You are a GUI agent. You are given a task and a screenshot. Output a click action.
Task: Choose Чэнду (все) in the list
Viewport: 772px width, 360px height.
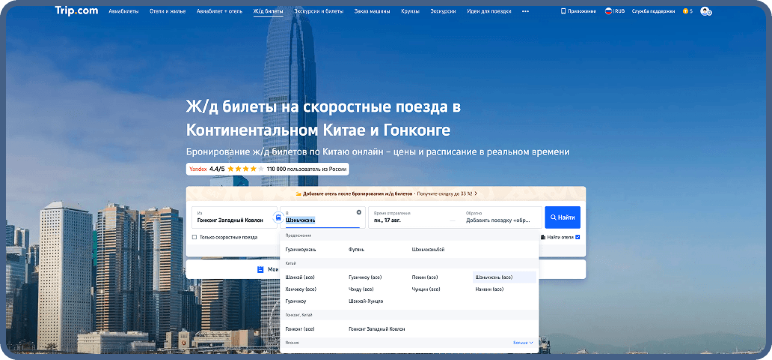[360, 289]
